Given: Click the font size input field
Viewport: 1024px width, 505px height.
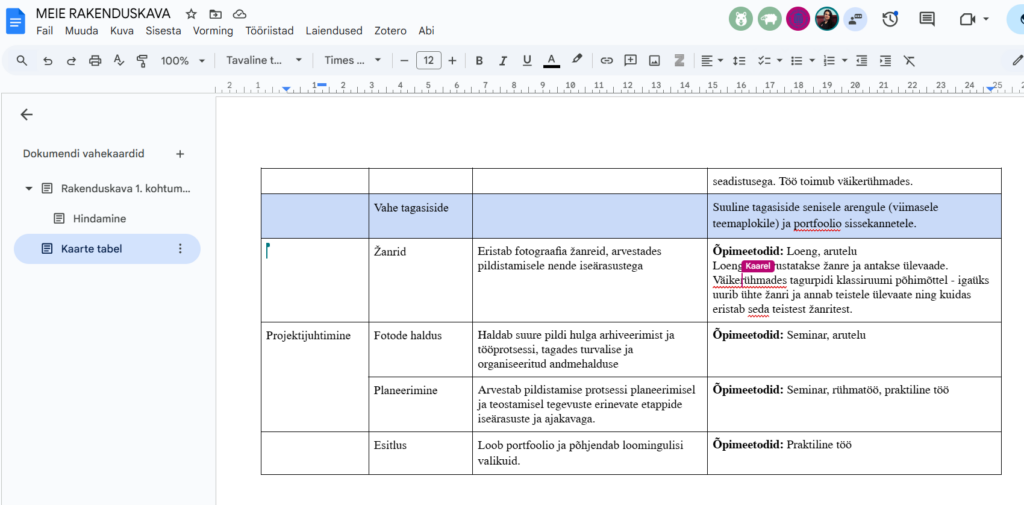Looking at the screenshot, I should (x=428, y=61).
